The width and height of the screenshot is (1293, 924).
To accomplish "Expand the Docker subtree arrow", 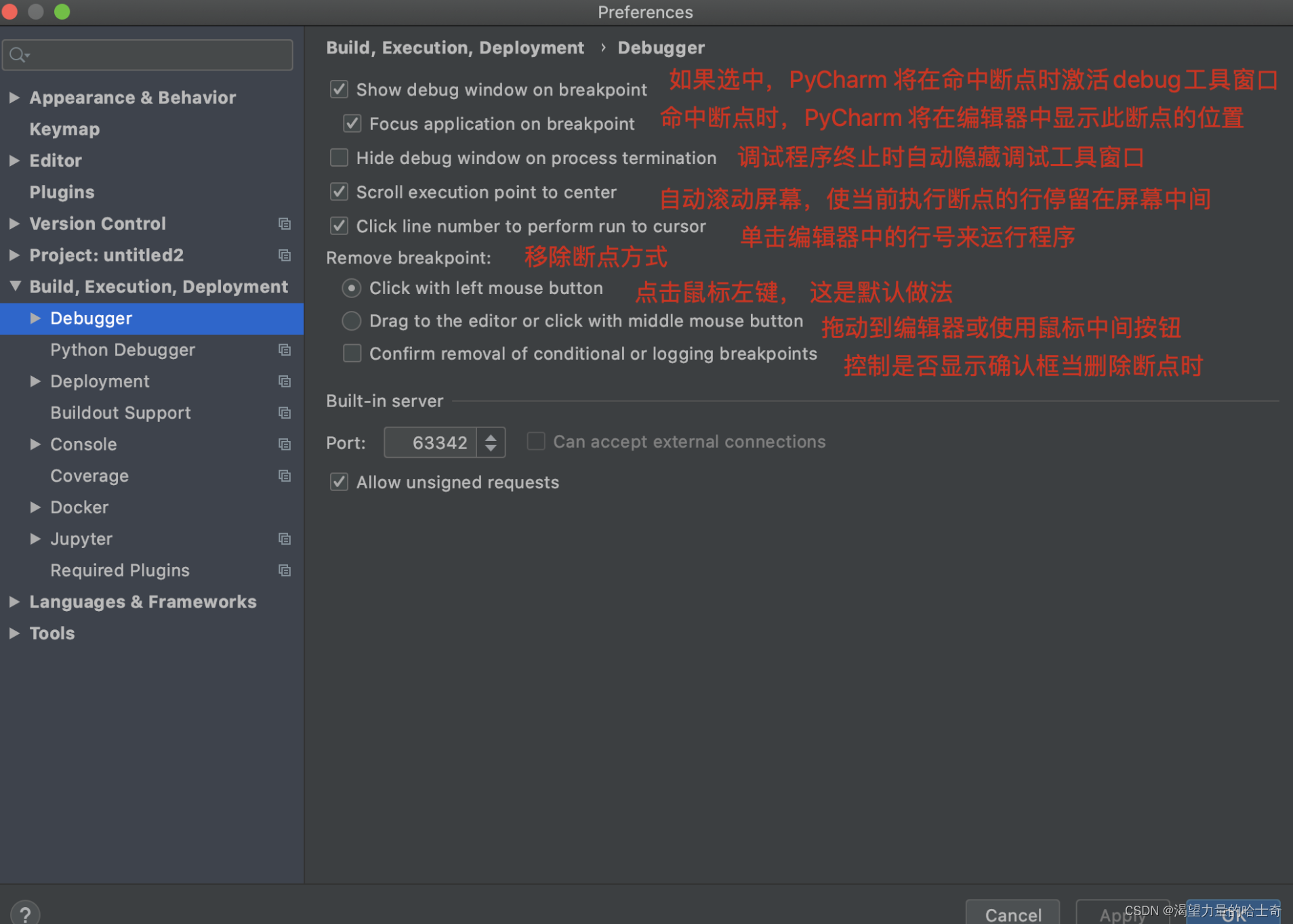I will (35, 507).
